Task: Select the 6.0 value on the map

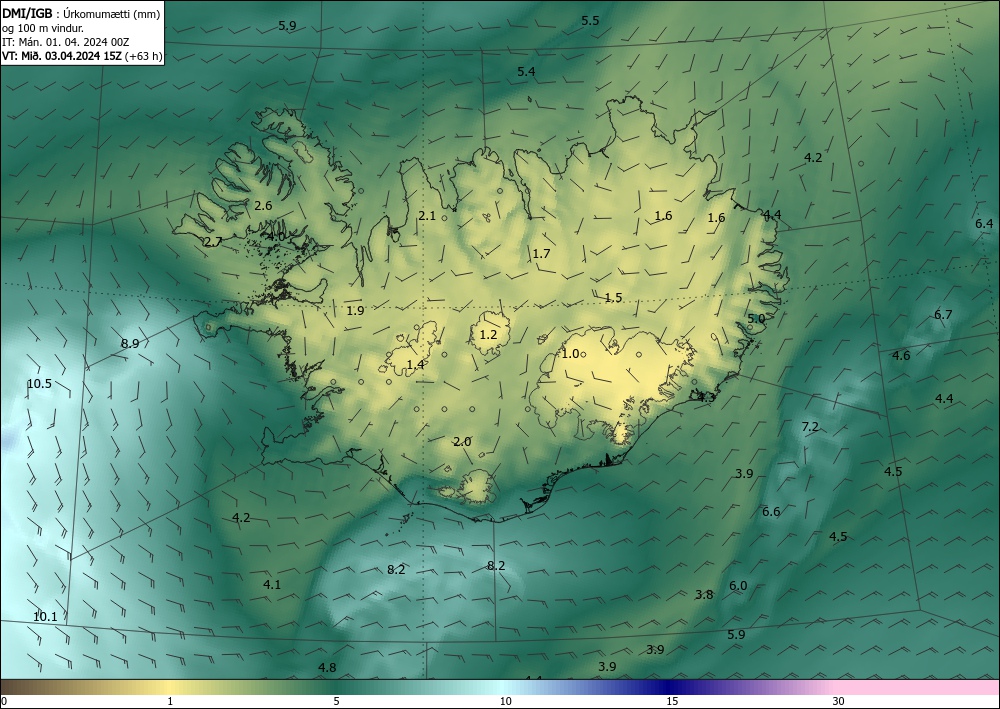Action: point(738,585)
